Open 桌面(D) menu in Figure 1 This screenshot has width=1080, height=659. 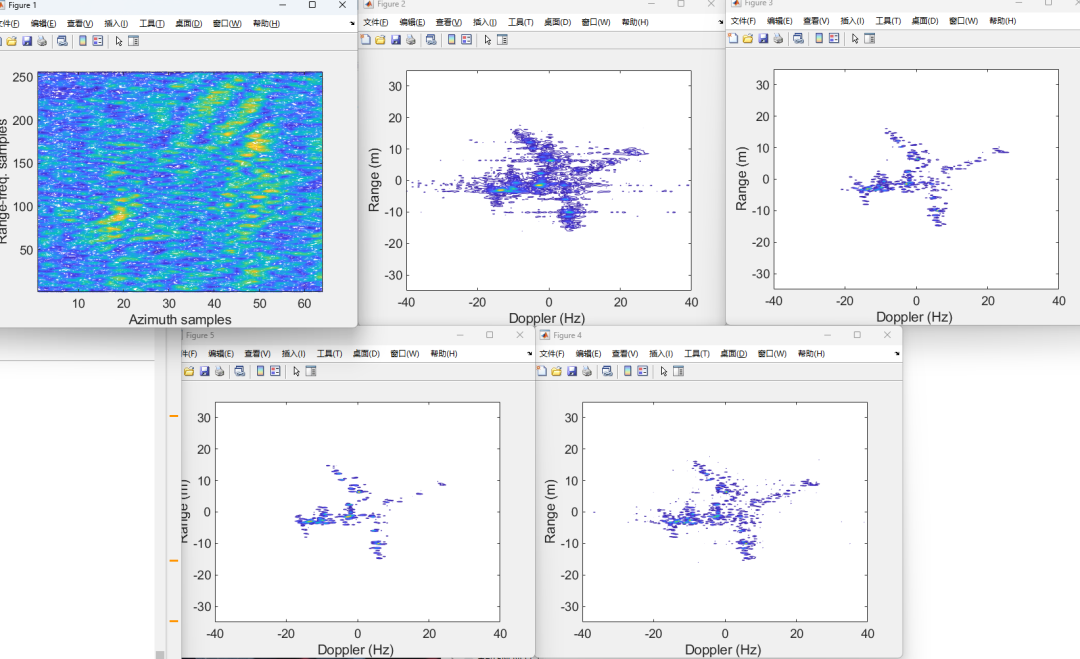(189, 23)
